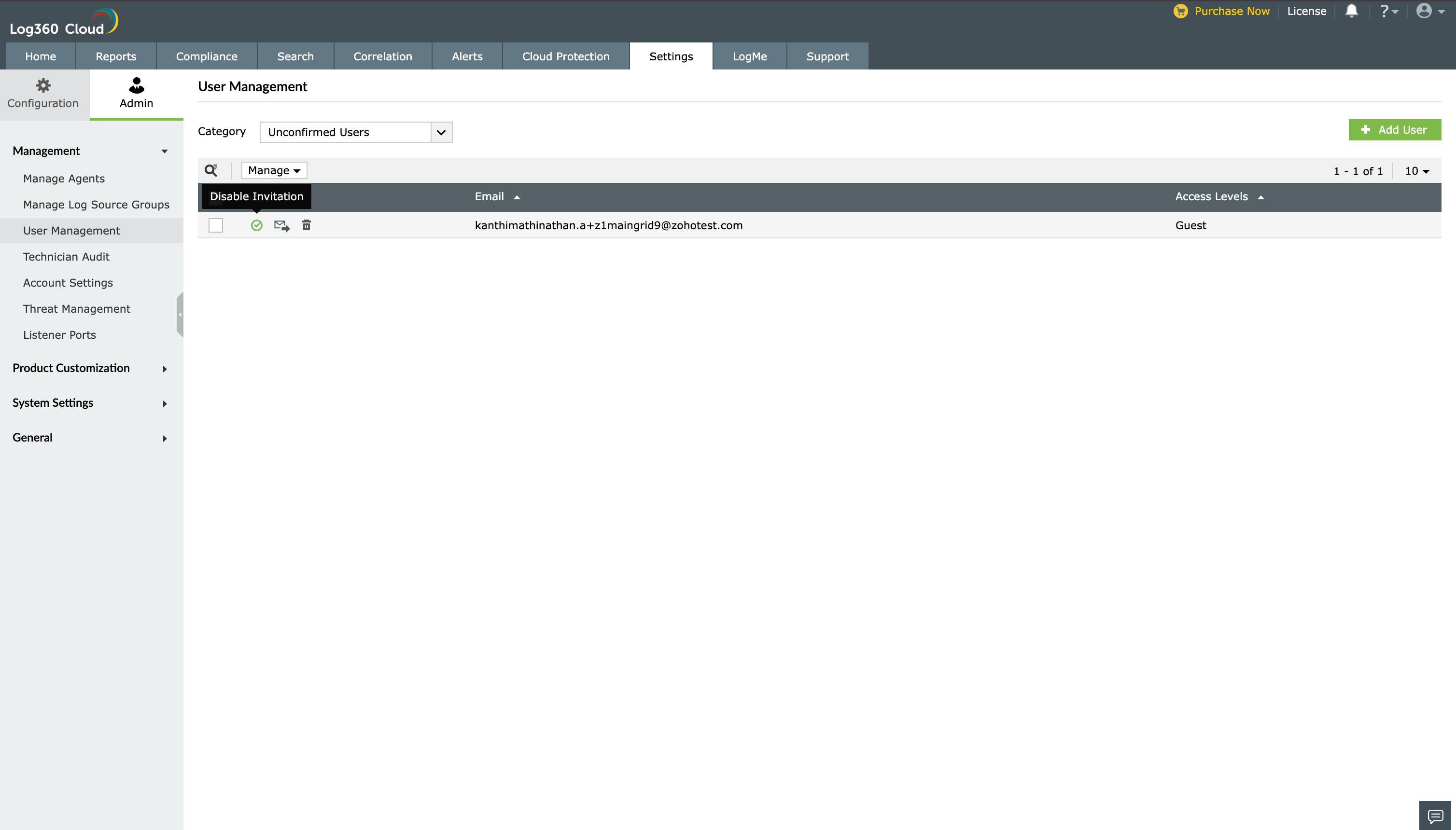Open the user profile avatar menu
This screenshot has width=1456, height=830.
coord(1428,11)
